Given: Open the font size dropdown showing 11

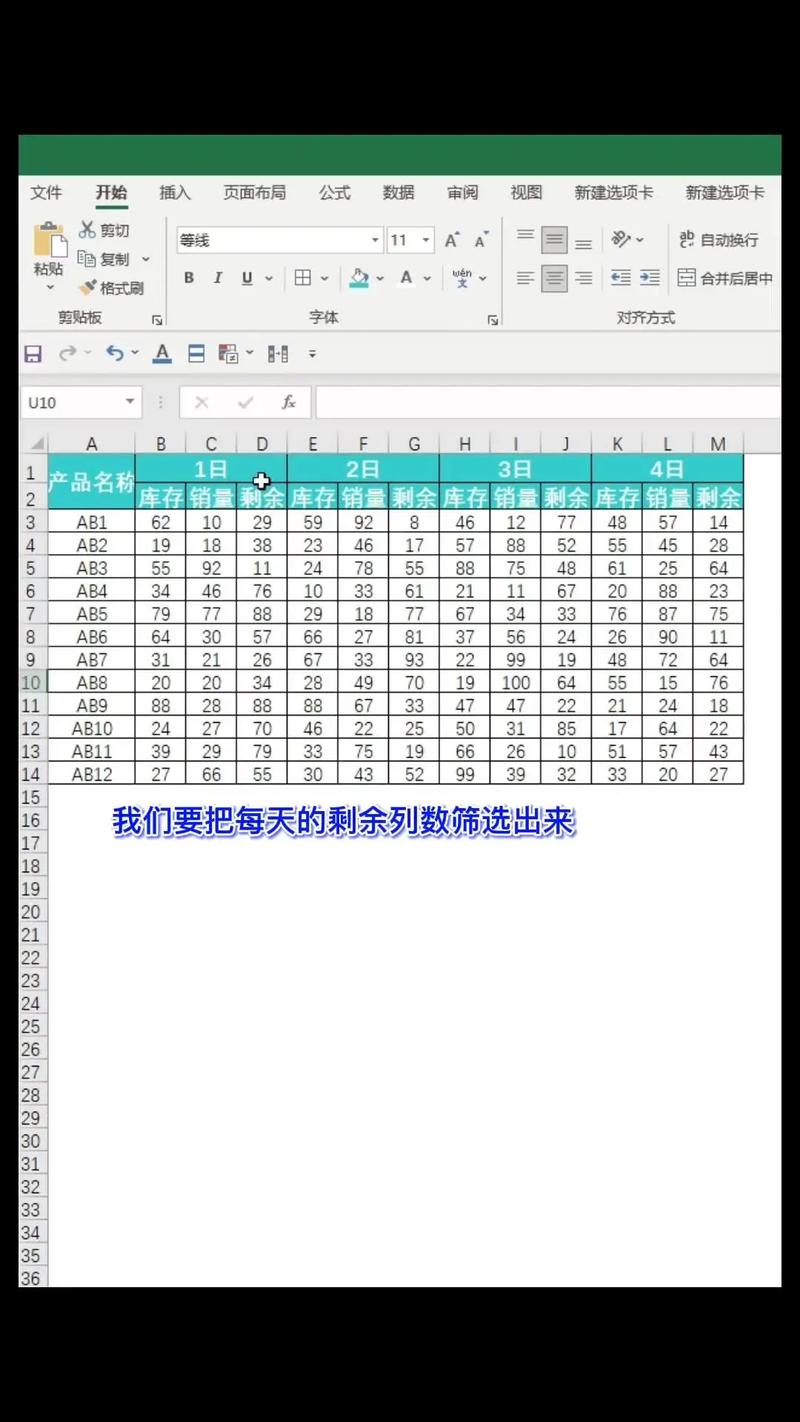Looking at the screenshot, I should [426, 240].
